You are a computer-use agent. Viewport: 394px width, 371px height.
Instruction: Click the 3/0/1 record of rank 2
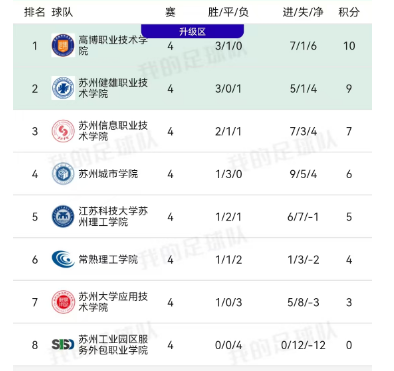click(228, 88)
